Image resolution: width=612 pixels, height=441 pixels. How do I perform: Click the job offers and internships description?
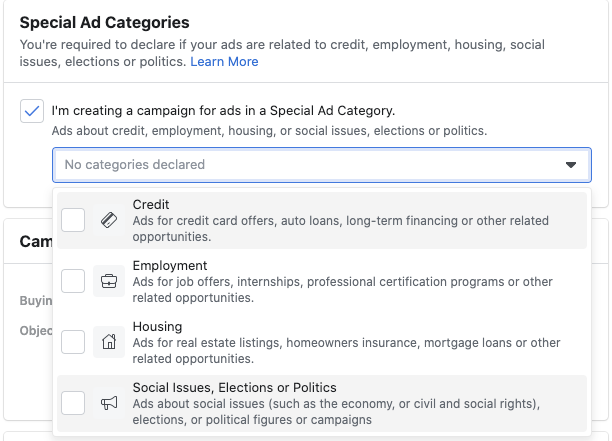(340, 290)
